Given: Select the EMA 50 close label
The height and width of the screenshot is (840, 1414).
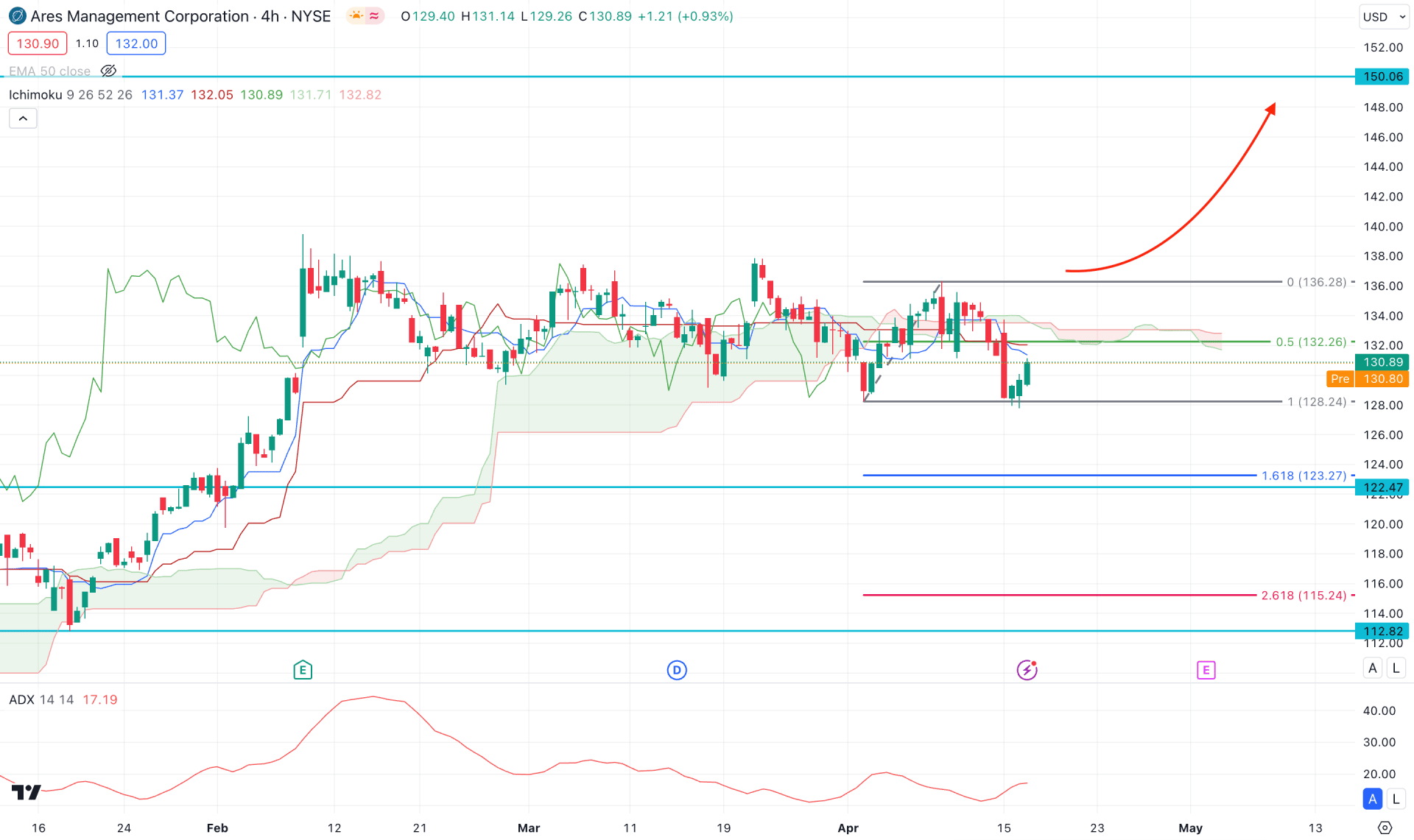Looking at the screenshot, I should (x=49, y=71).
